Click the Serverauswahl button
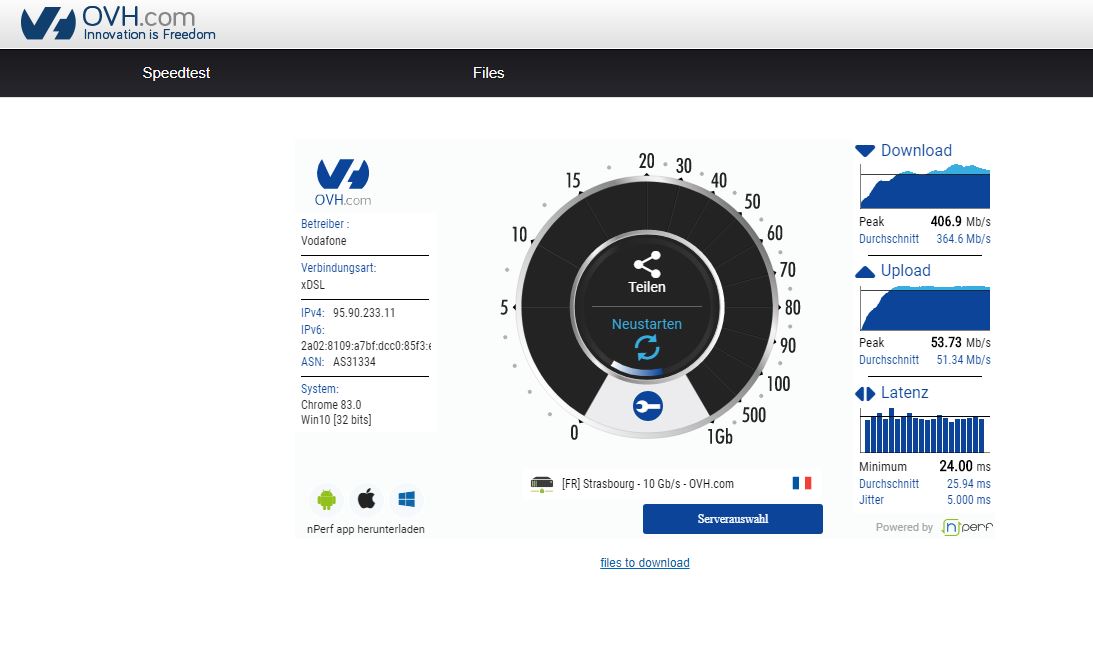This screenshot has width=1093, height=671. [x=733, y=518]
